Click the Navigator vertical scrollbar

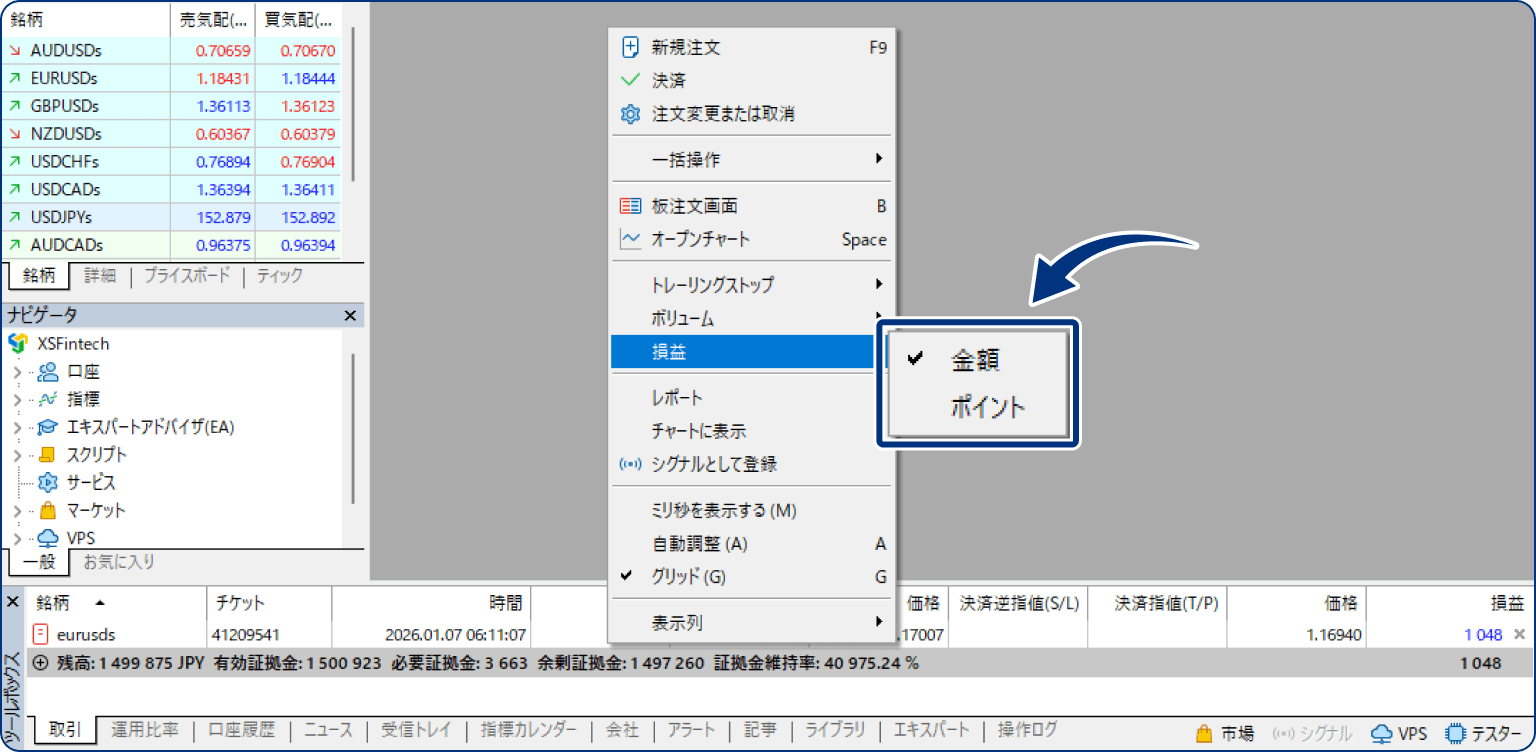pyautogui.click(x=354, y=430)
